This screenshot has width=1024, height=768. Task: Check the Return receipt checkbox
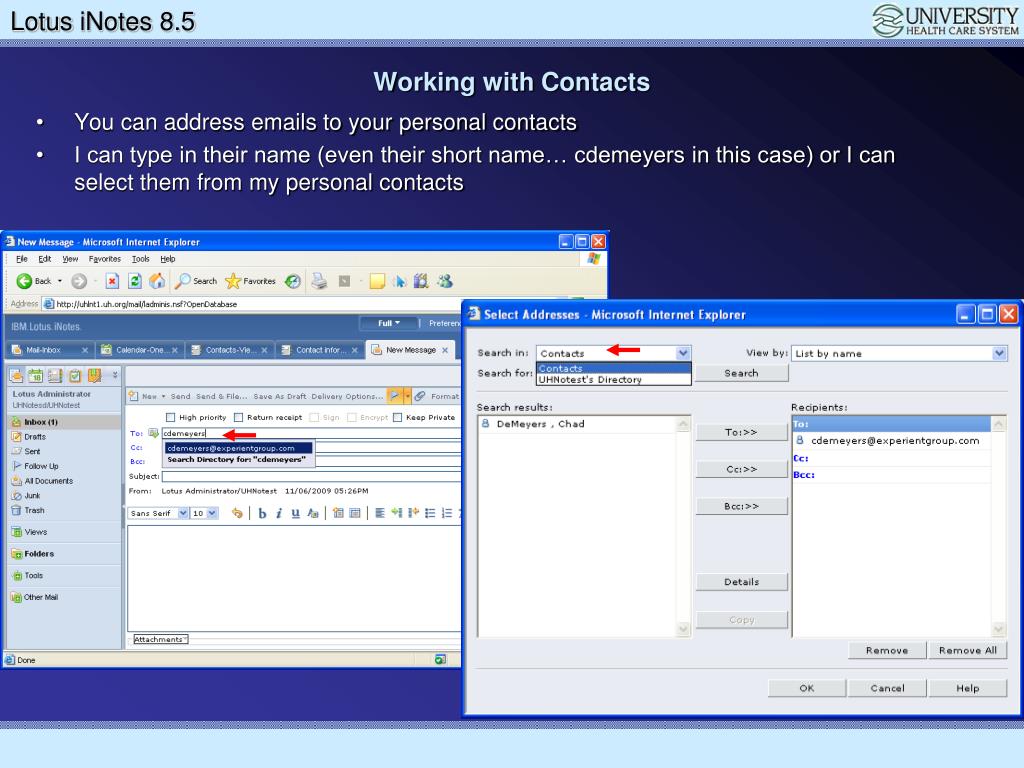pyautogui.click(x=238, y=417)
